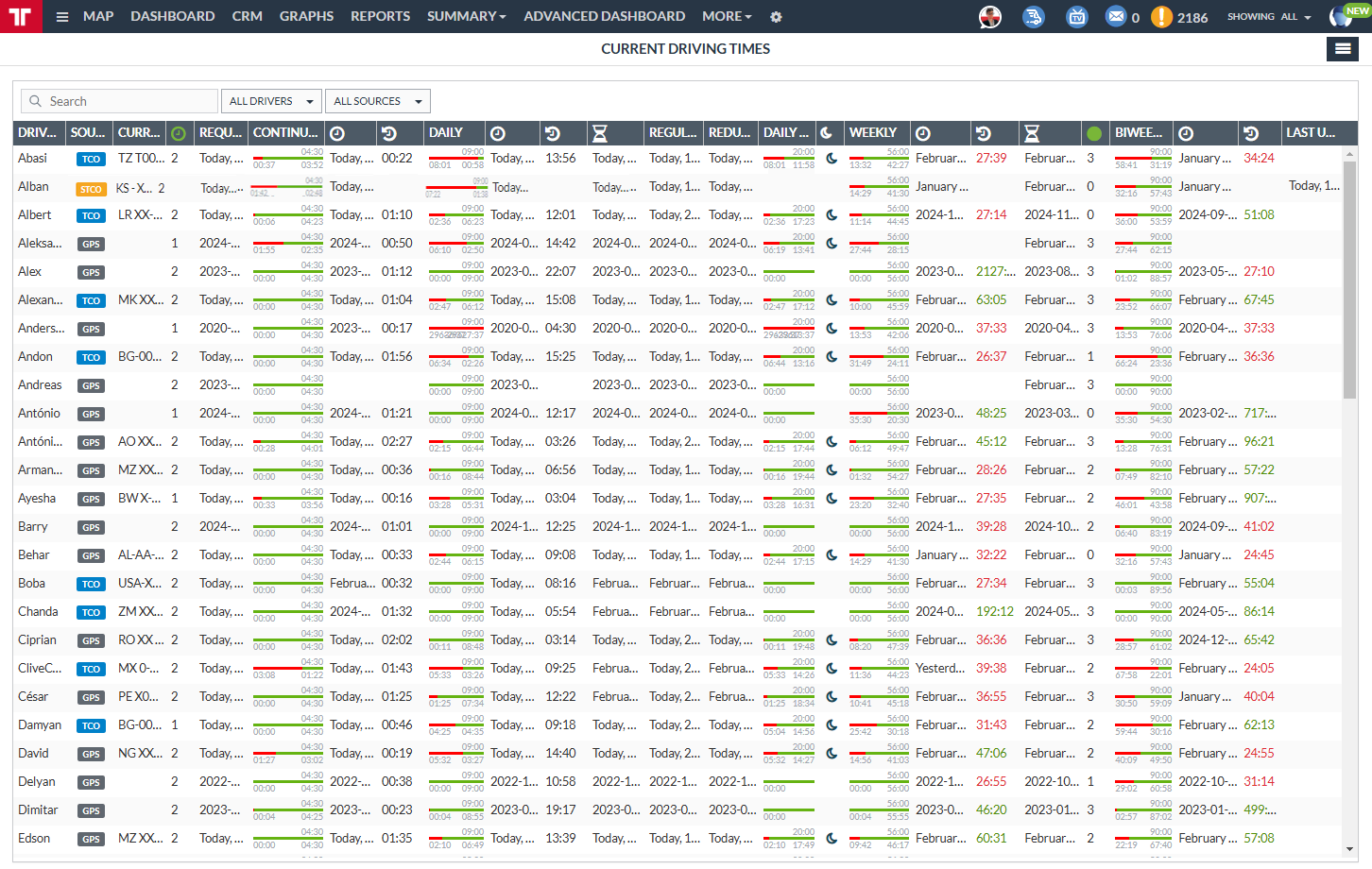Click the orange alerts exclamation icon
The image size is (1372, 869).
click(x=1161, y=16)
